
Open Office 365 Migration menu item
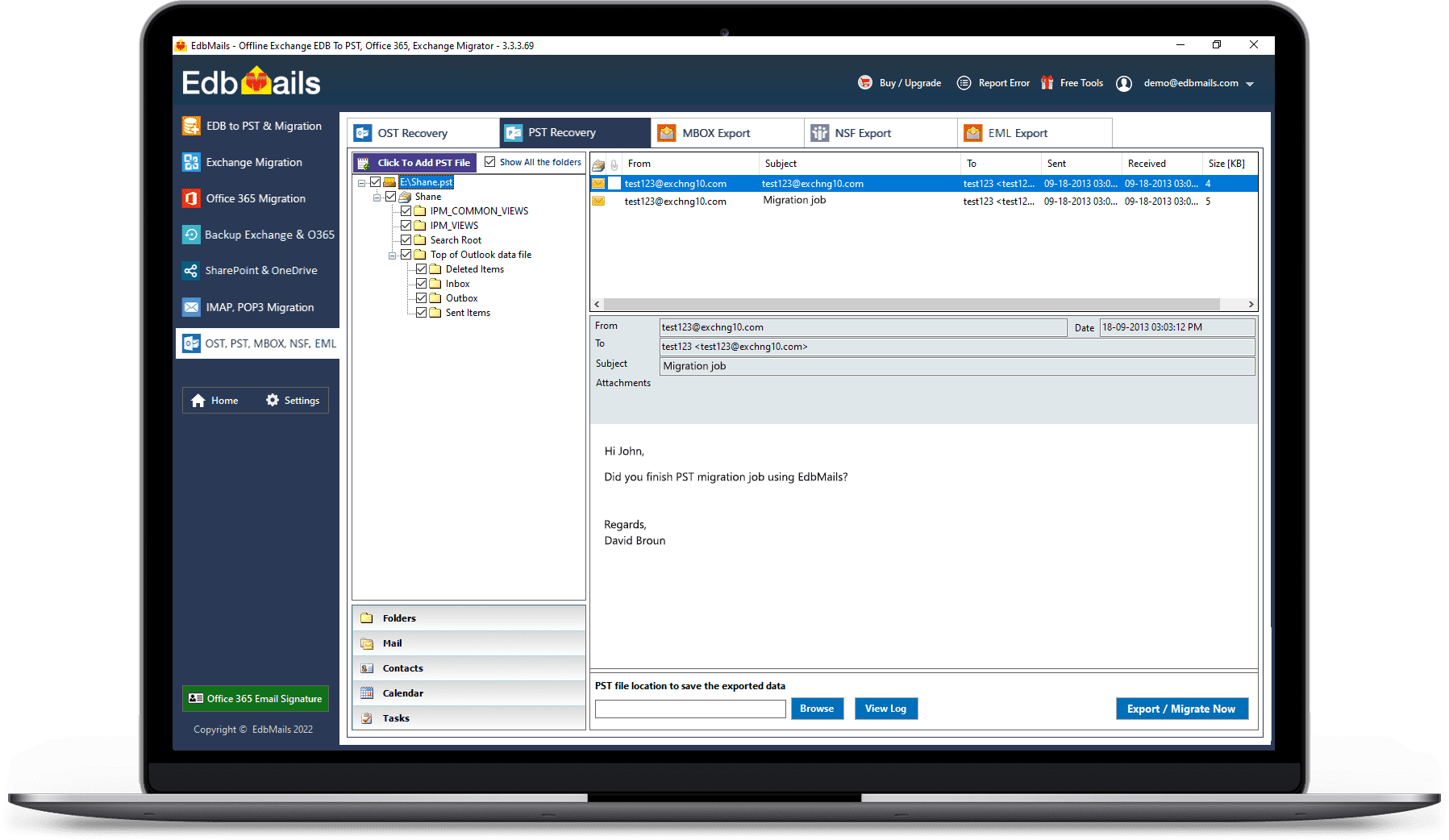(256, 198)
